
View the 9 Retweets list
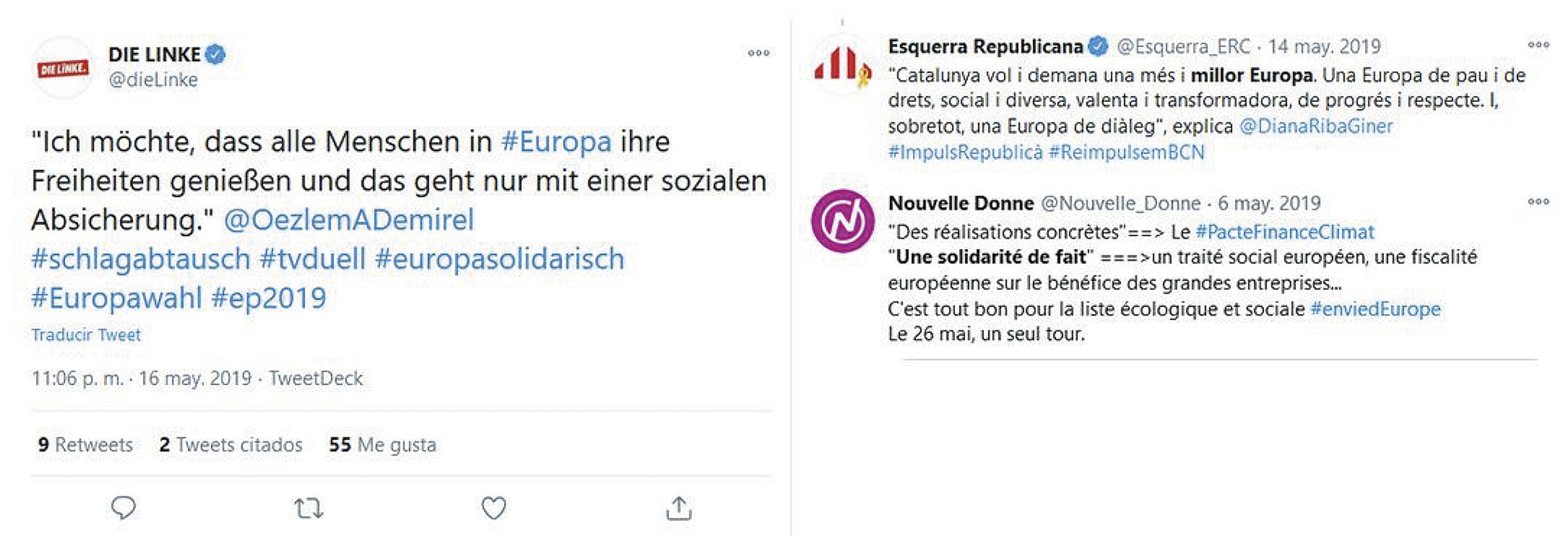tap(85, 445)
